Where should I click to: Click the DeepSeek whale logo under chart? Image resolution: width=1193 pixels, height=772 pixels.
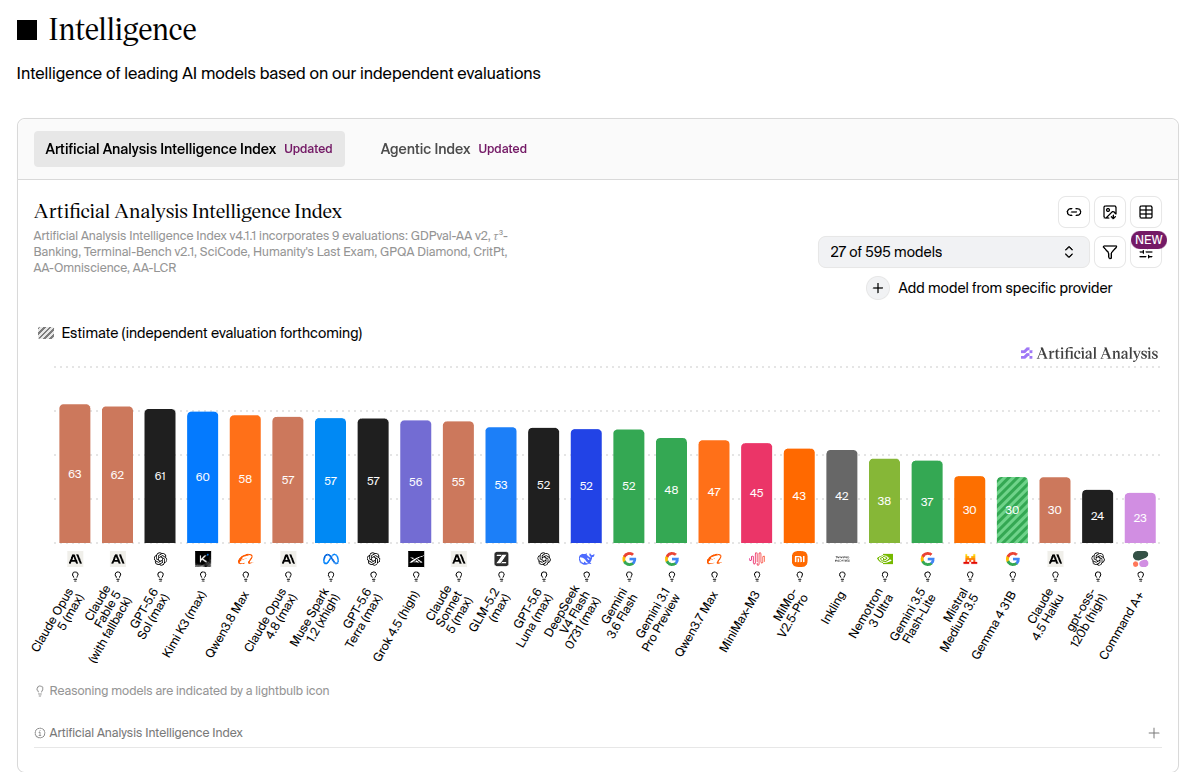click(586, 559)
